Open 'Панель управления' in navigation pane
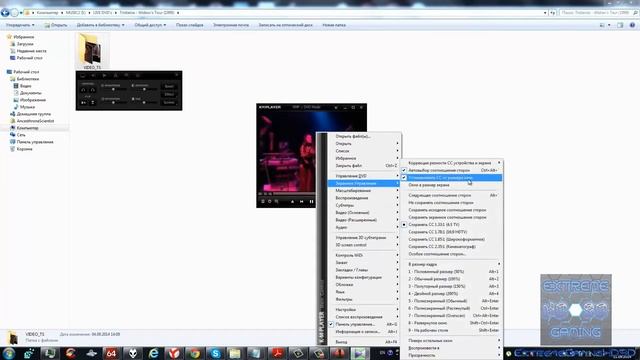 pos(35,142)
